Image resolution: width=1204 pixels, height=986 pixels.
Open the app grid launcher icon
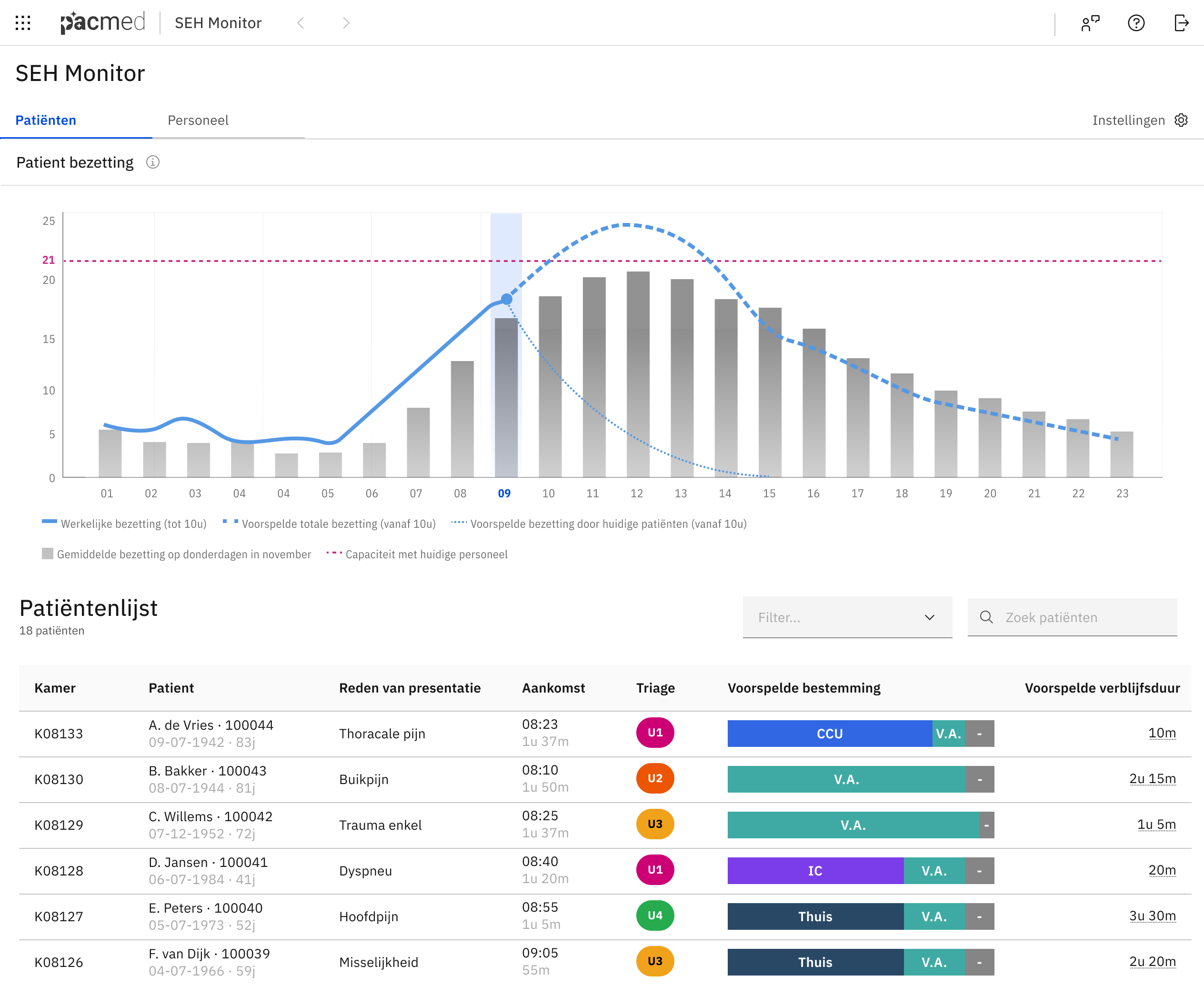click(23, 23)
